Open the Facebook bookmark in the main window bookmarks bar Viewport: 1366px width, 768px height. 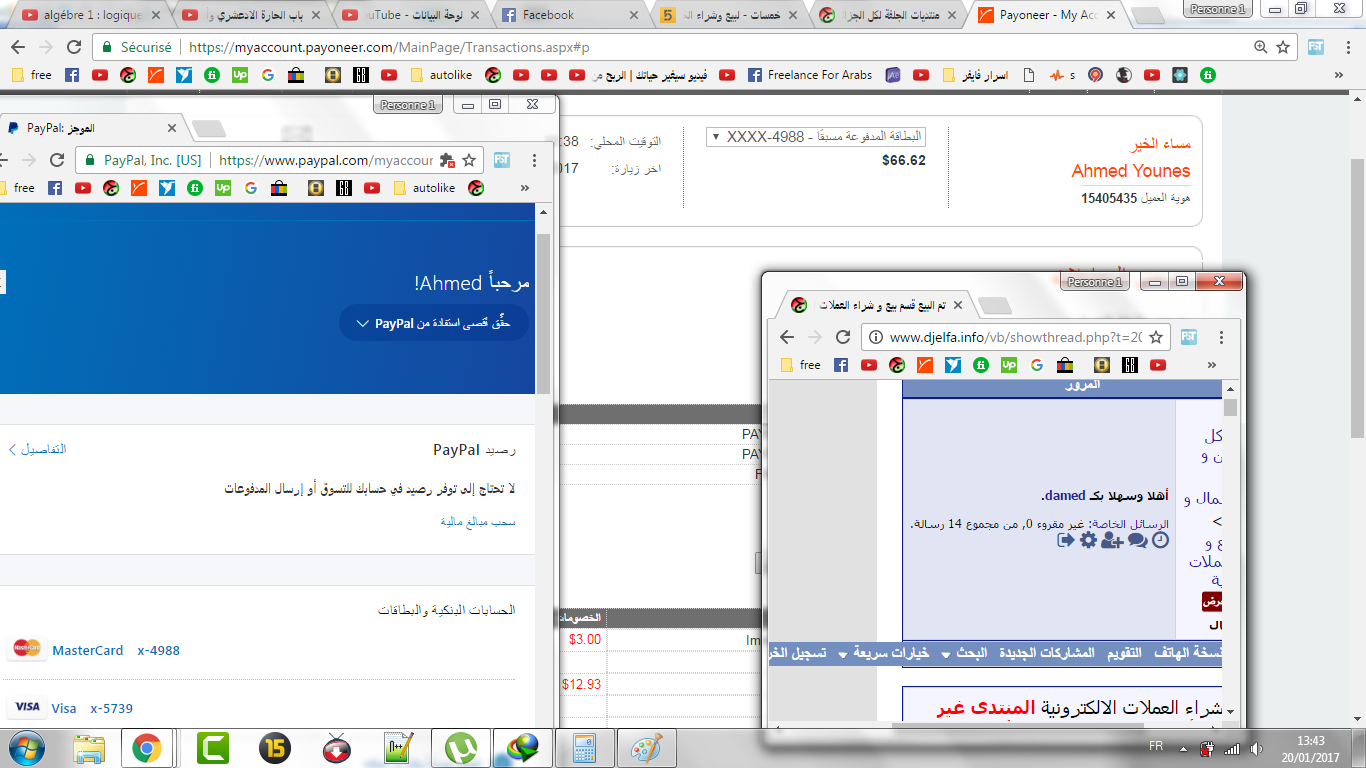tap(72, 75)
